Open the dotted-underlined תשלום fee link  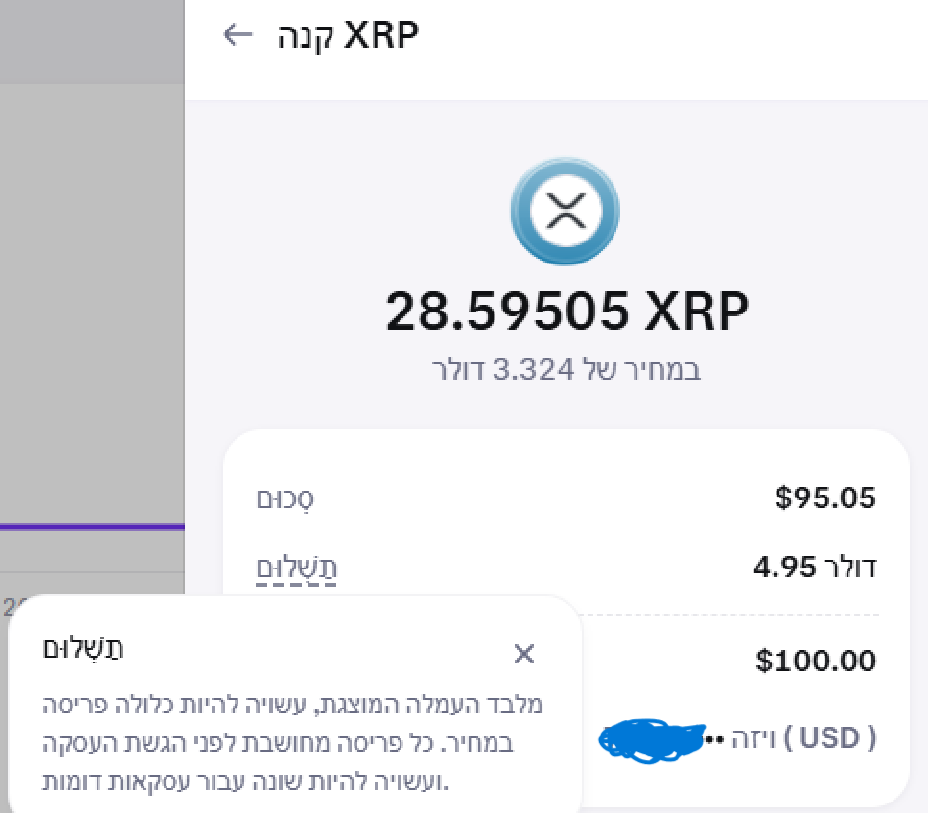(297, 569)
